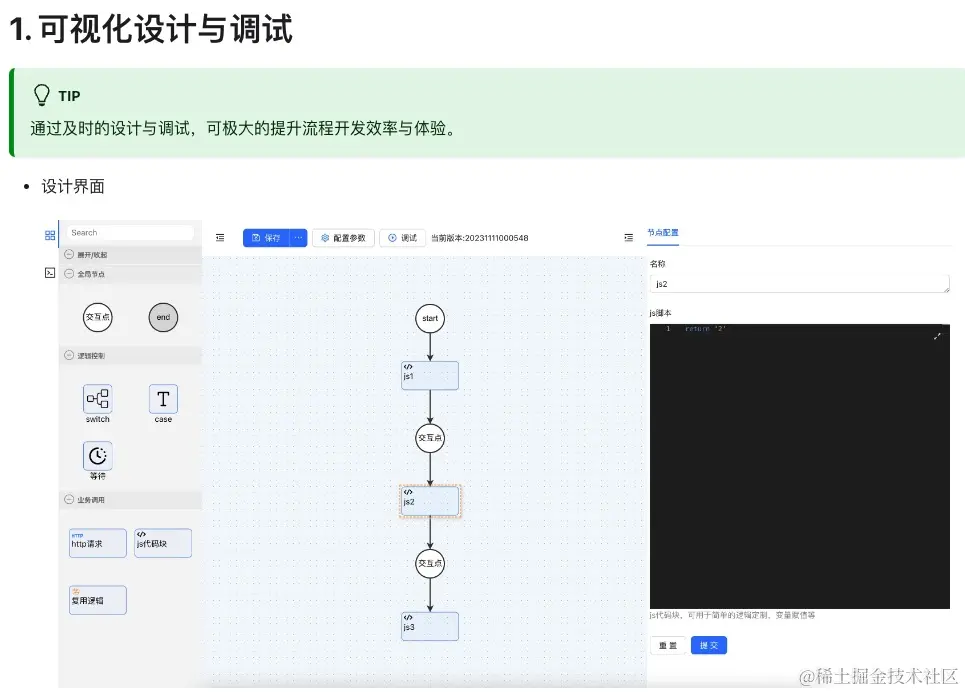965x693 pixels.
Task: Click the outline list icon left of 保存
Action: [220, 237]
